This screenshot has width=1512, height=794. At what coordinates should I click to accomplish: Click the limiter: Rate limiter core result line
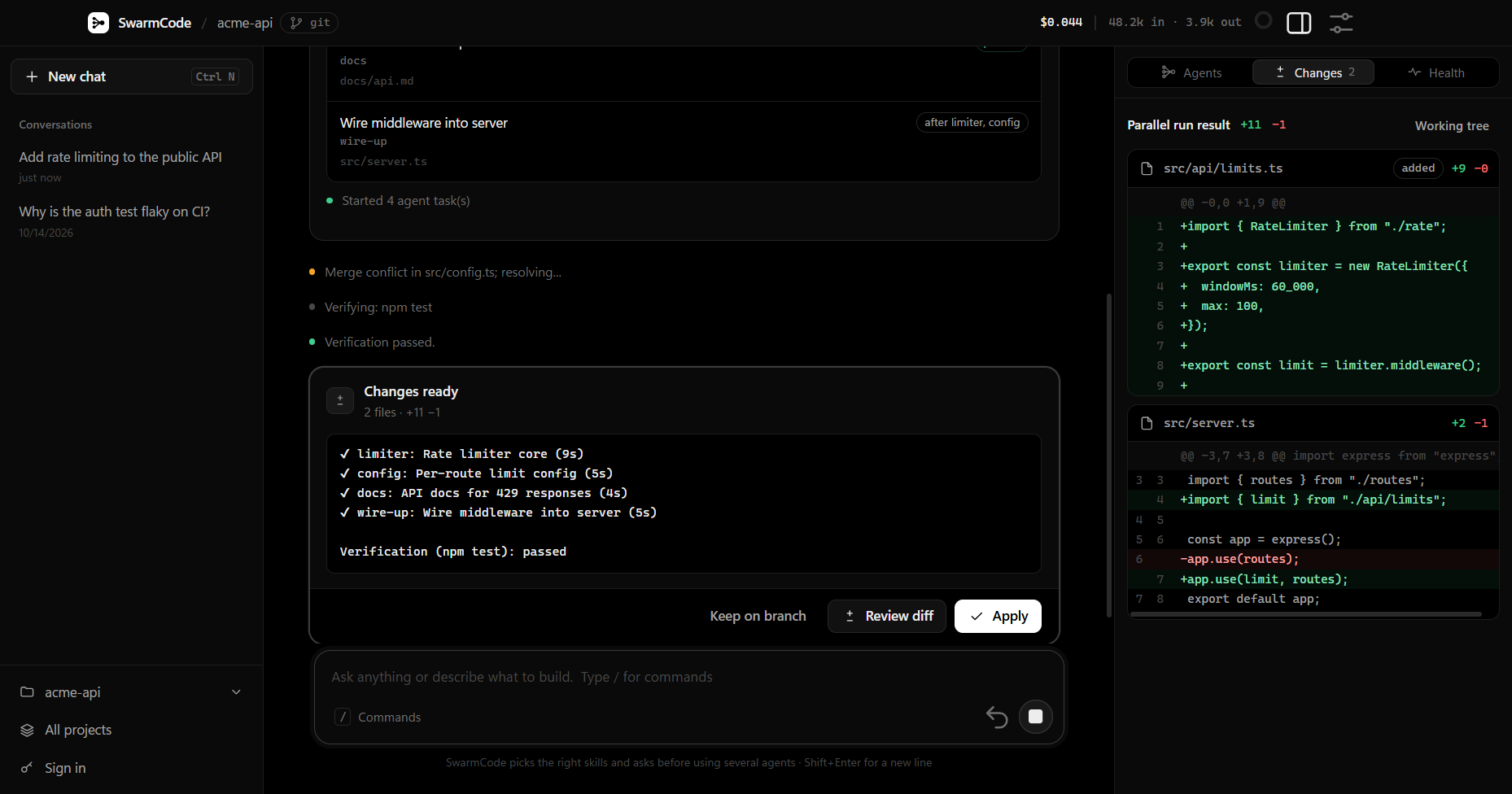click(461, 454)
